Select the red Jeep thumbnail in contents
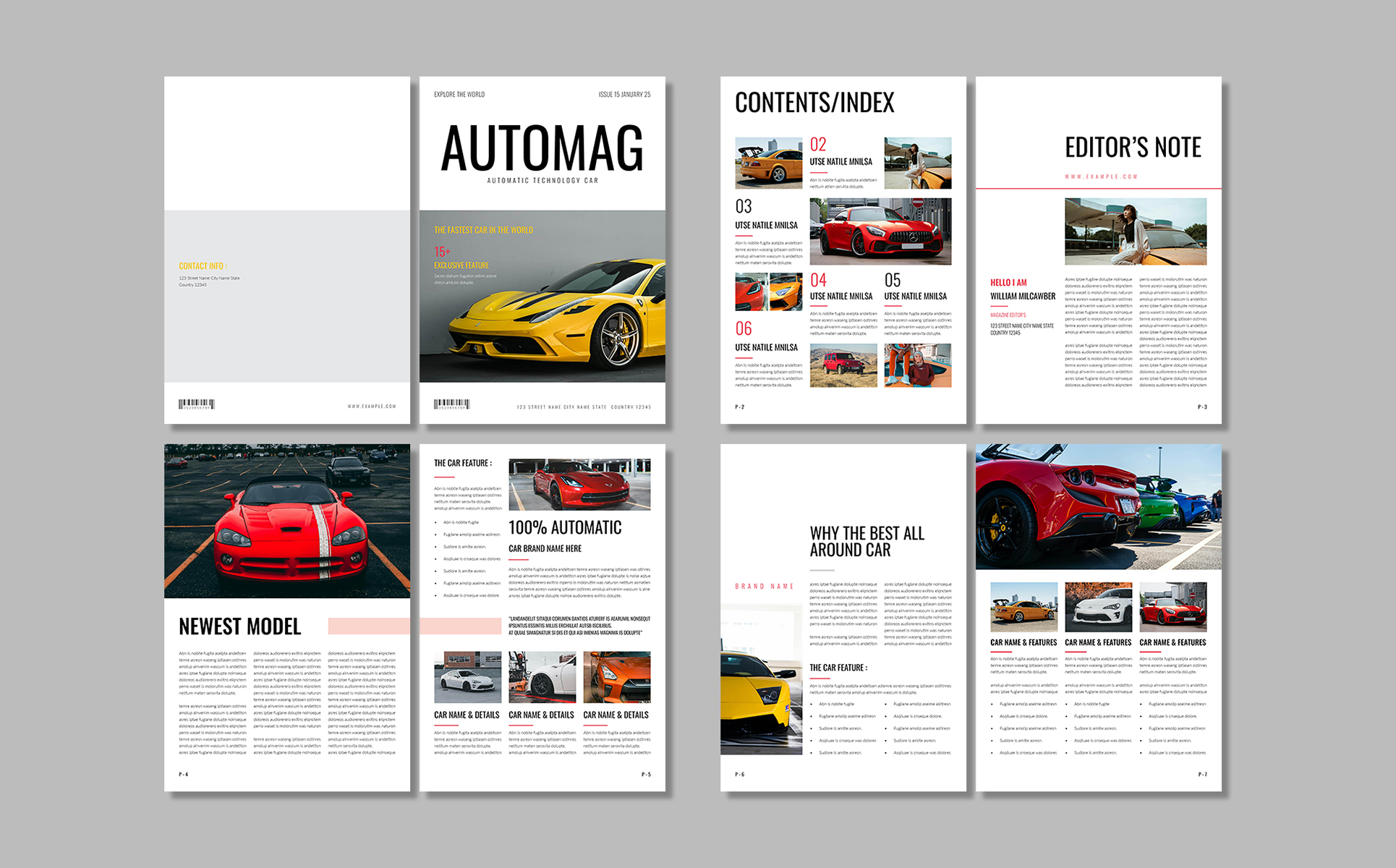The height and width of the screenshot is (868, 1396). pos(843,365)
